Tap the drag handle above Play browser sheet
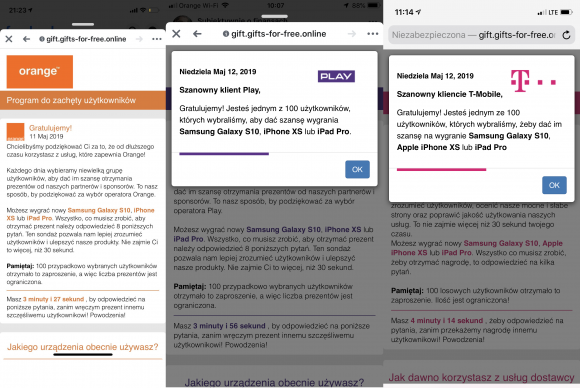Viewport: 580px width, 388px height. (x=274, y=16)
